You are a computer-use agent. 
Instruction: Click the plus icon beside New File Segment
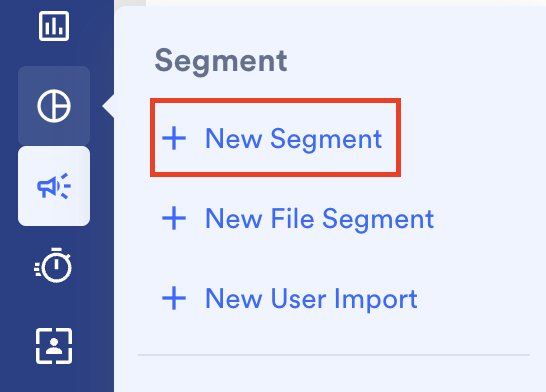(x=174, y=218)
